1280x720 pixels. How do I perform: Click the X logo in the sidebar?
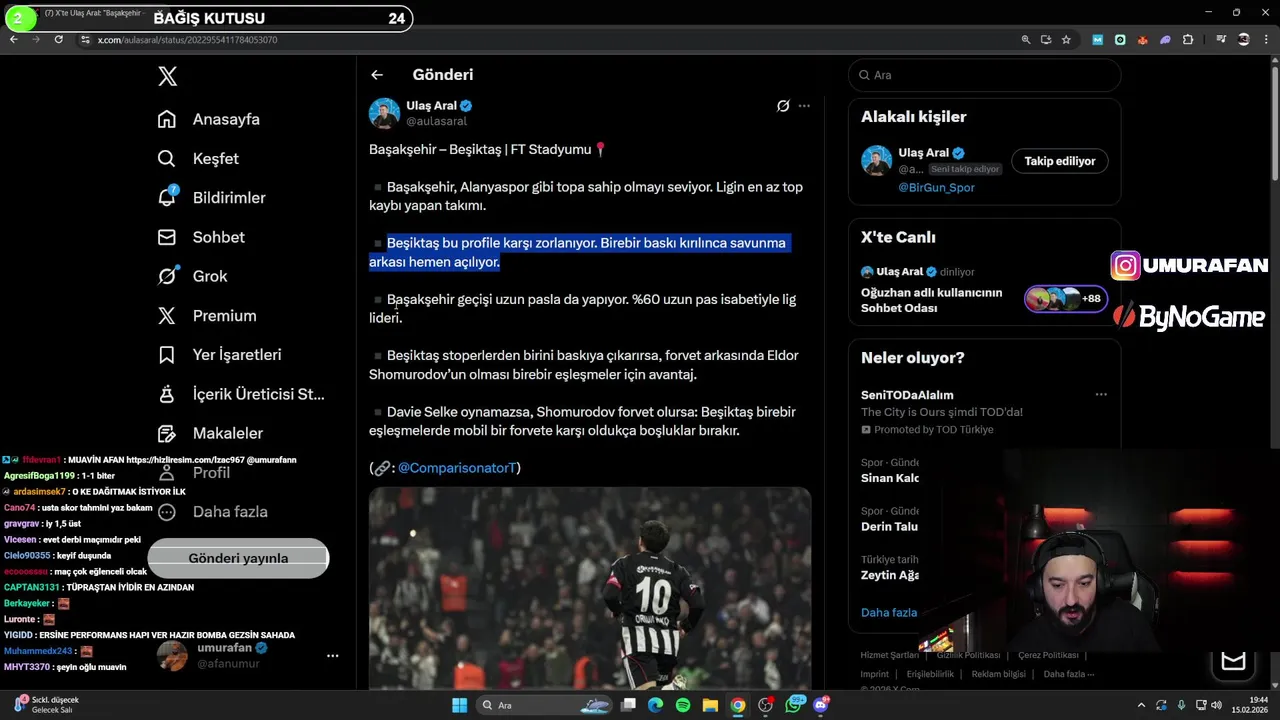tap(167, 76)
